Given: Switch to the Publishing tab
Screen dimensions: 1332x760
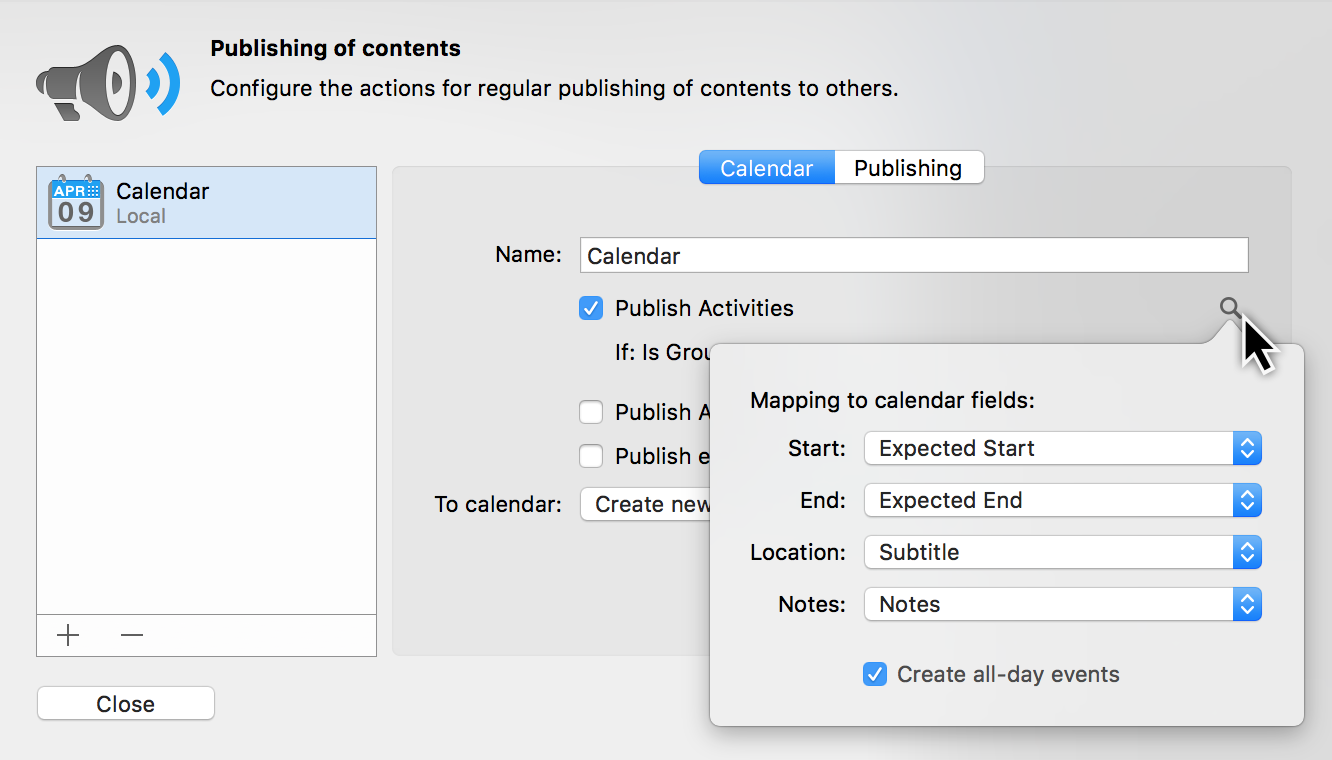Looking at the screenshot, I should click(x=908, y=168).
